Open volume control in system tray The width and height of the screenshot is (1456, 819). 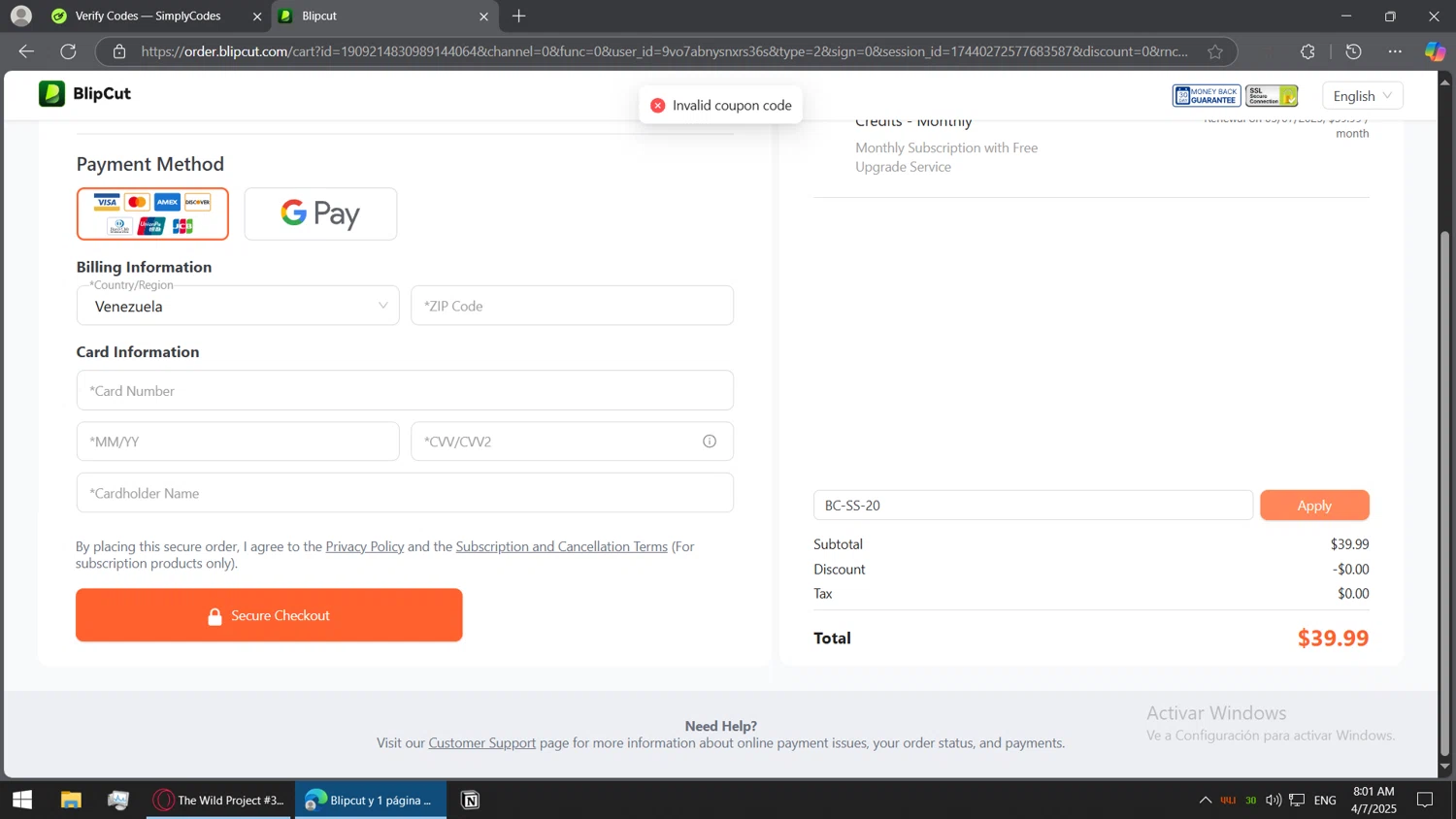1274,800
